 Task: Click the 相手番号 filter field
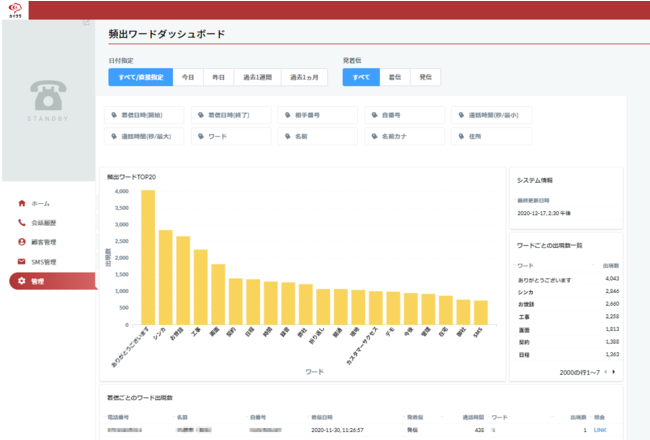point(317,114)
